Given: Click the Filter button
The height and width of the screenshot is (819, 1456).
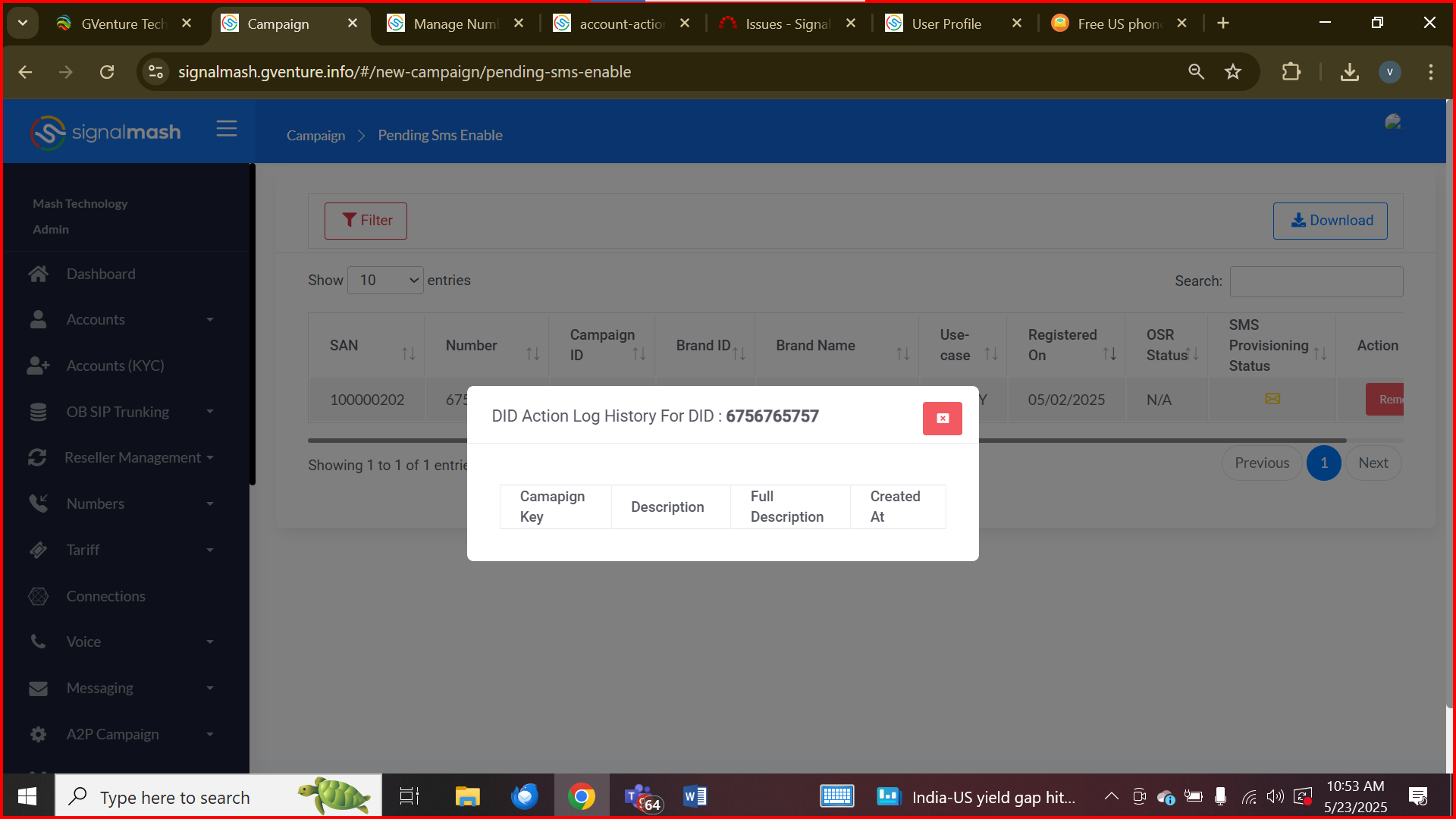Looking at the screenshot, I should point(366,221).
